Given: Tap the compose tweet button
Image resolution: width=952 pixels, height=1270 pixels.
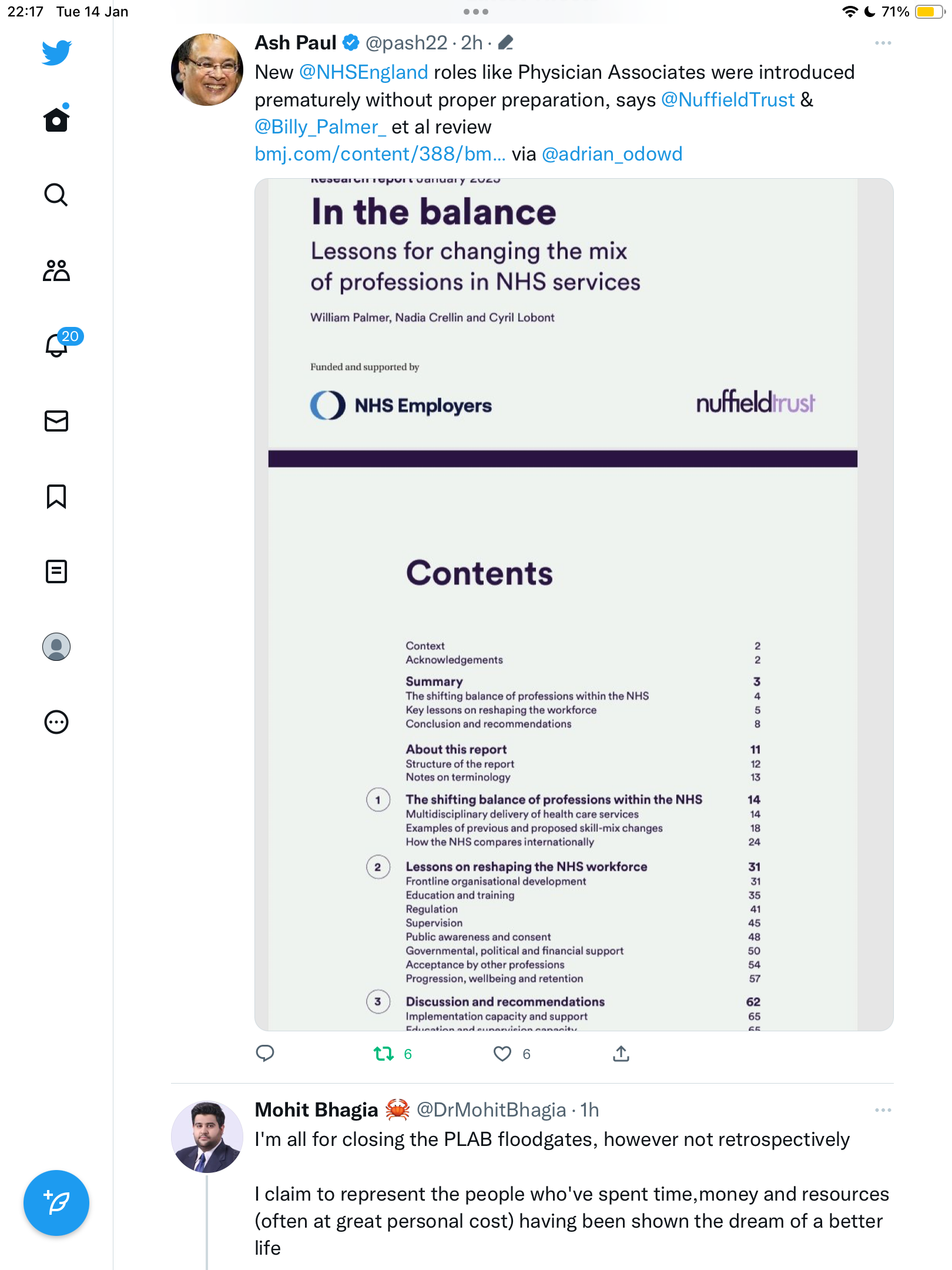Looking at the screenshot, I should 56,1203.
